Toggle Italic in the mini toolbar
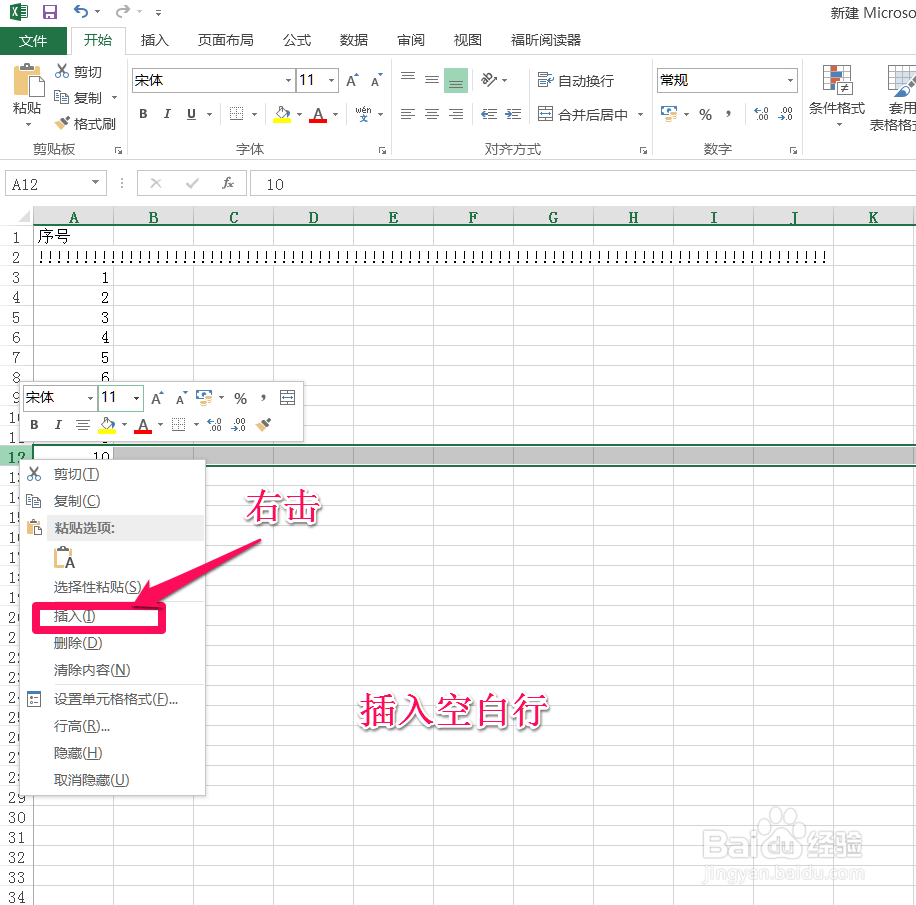Viewport: 916px width, 905px height. [x=57, y=424]
